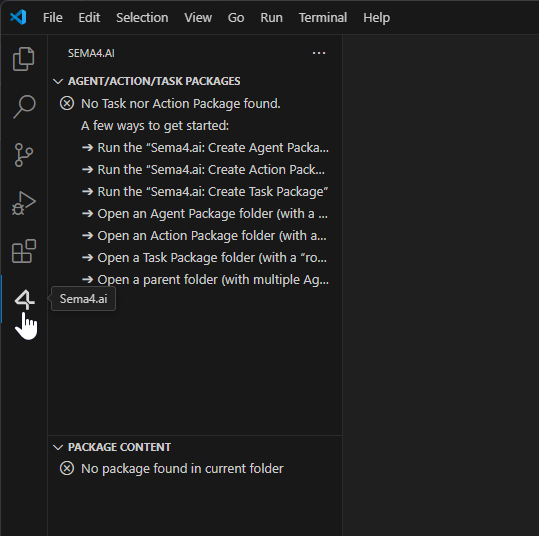Open the Run menu
539x536 pixels.
(x=271, y=18)
